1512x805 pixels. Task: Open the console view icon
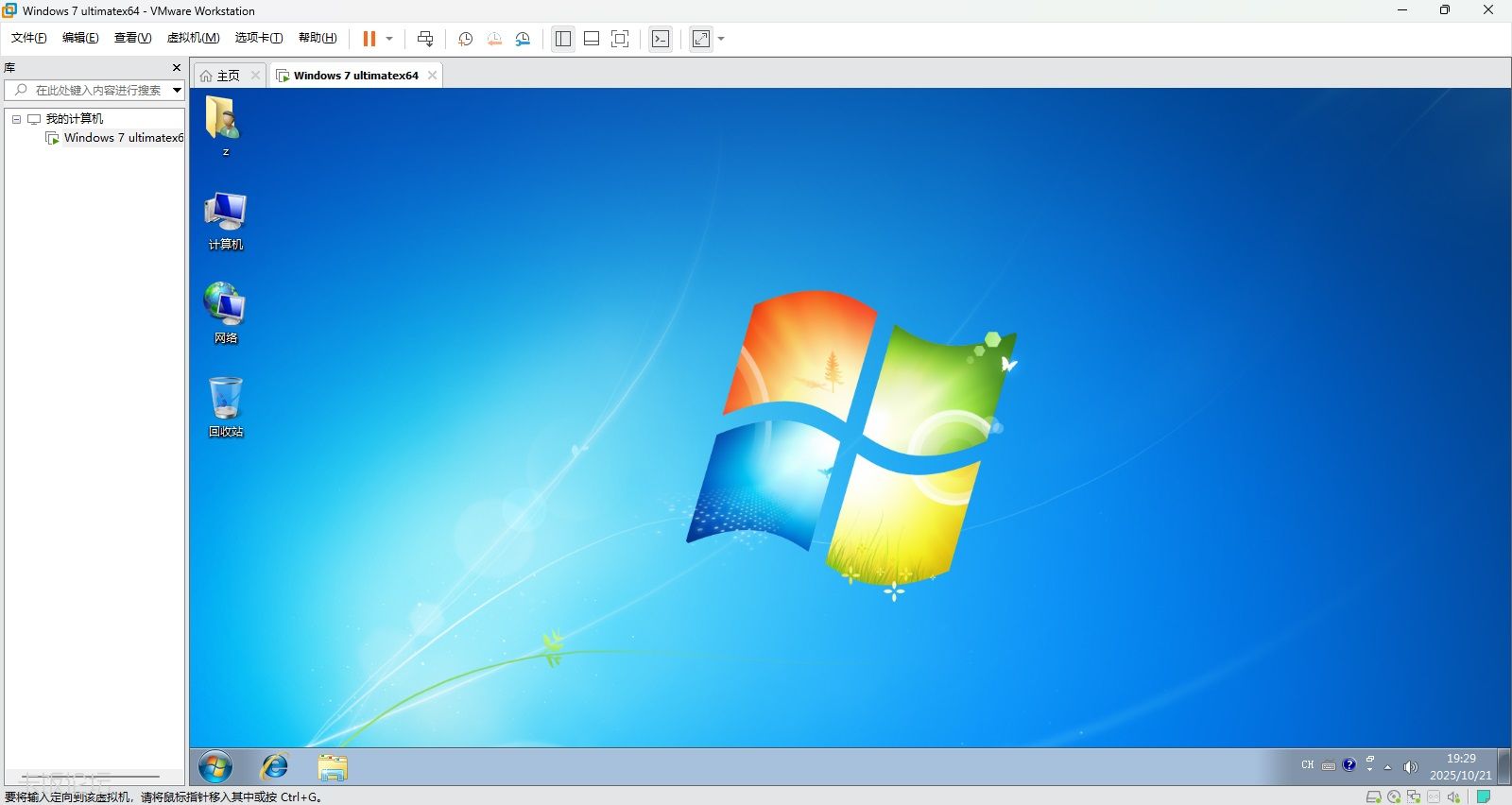point(661,39)
